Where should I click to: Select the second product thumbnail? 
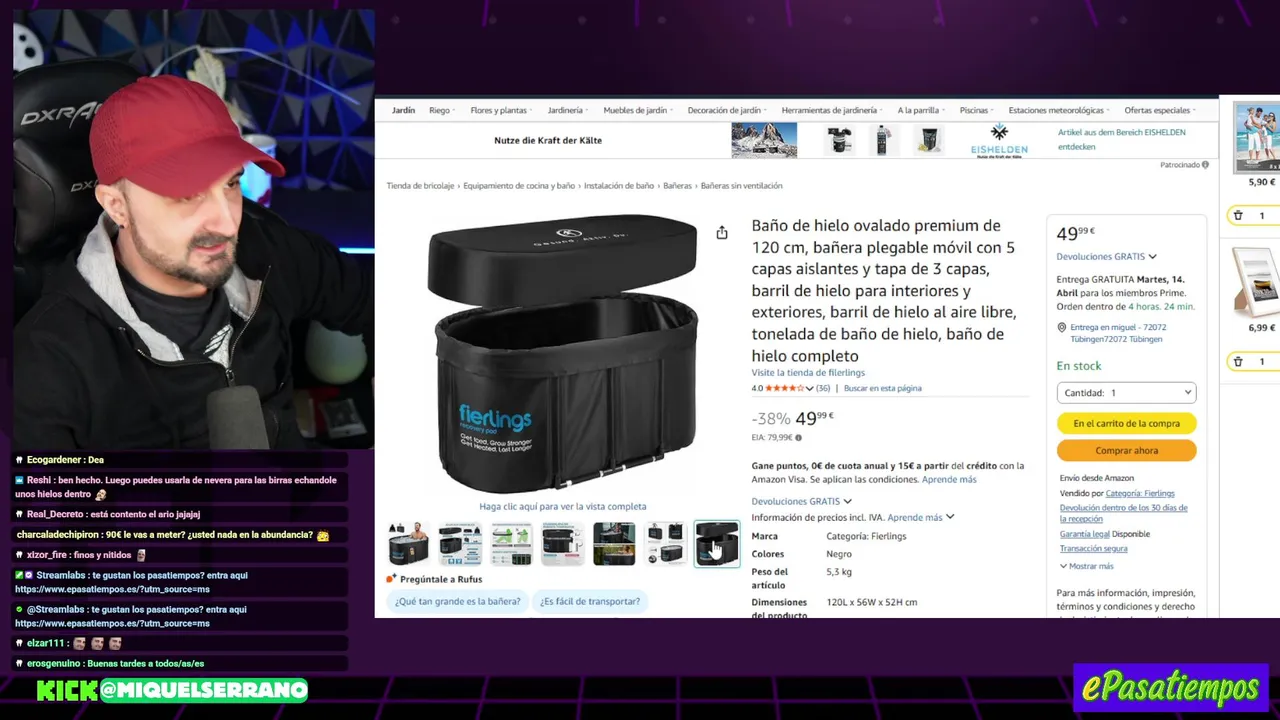(460, 544)
